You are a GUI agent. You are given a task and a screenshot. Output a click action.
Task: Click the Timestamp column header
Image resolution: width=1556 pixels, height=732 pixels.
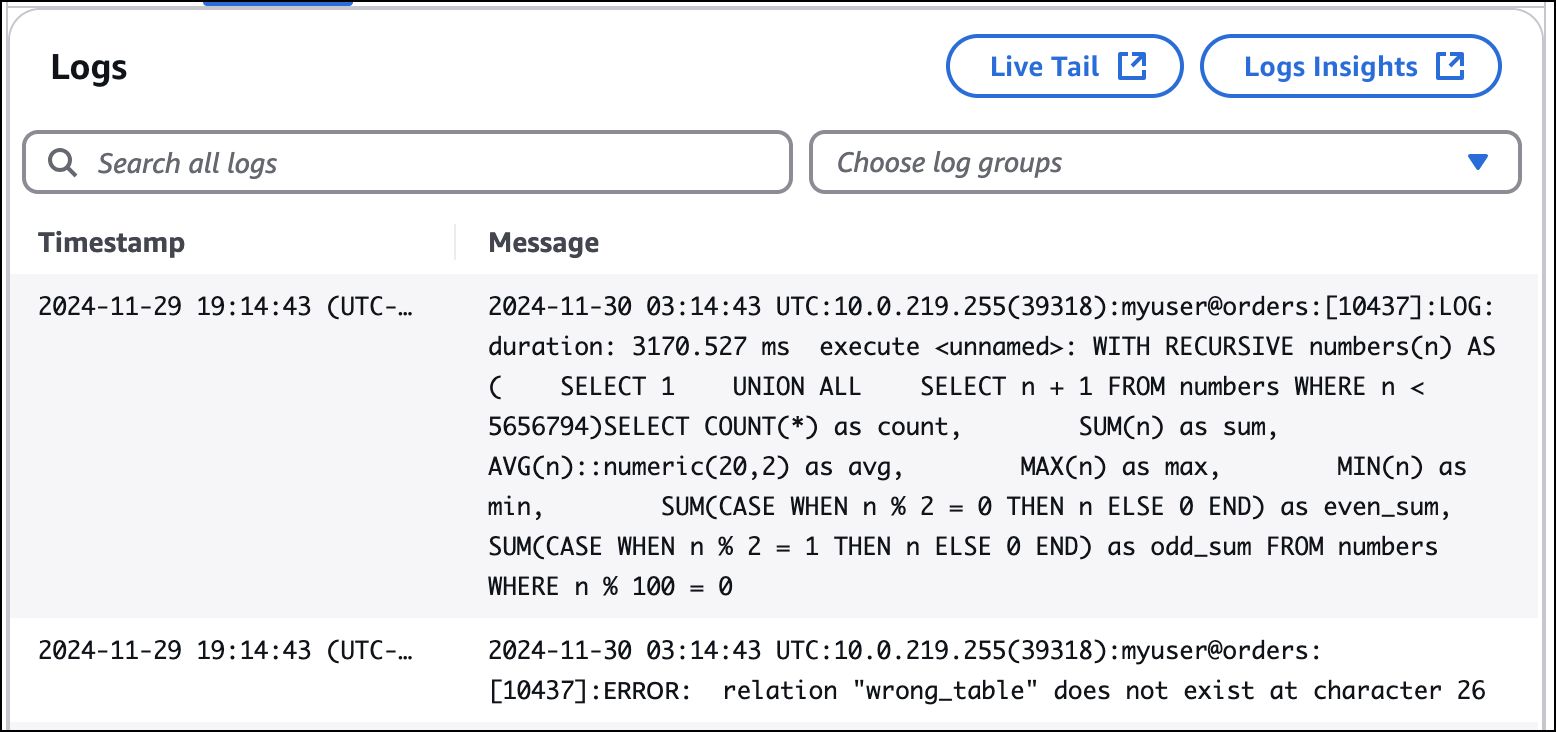pos(111,243)
